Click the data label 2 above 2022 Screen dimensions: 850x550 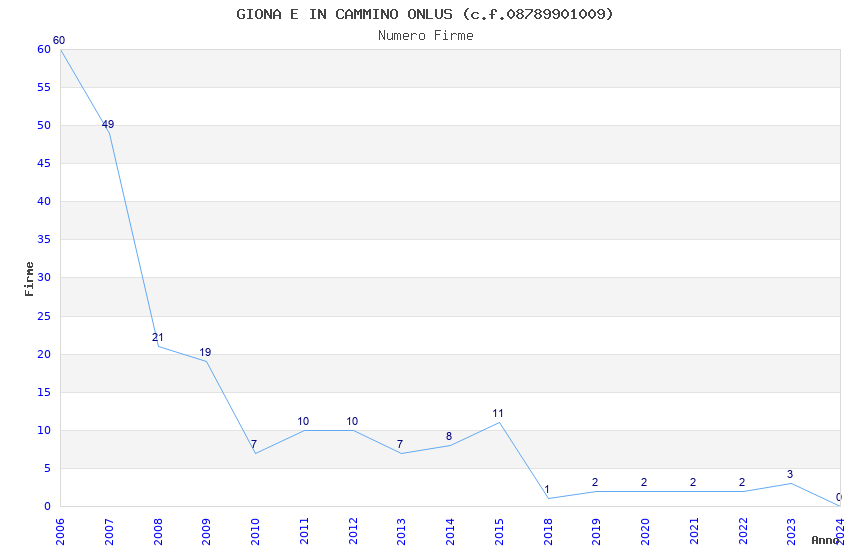coord(742,482)
